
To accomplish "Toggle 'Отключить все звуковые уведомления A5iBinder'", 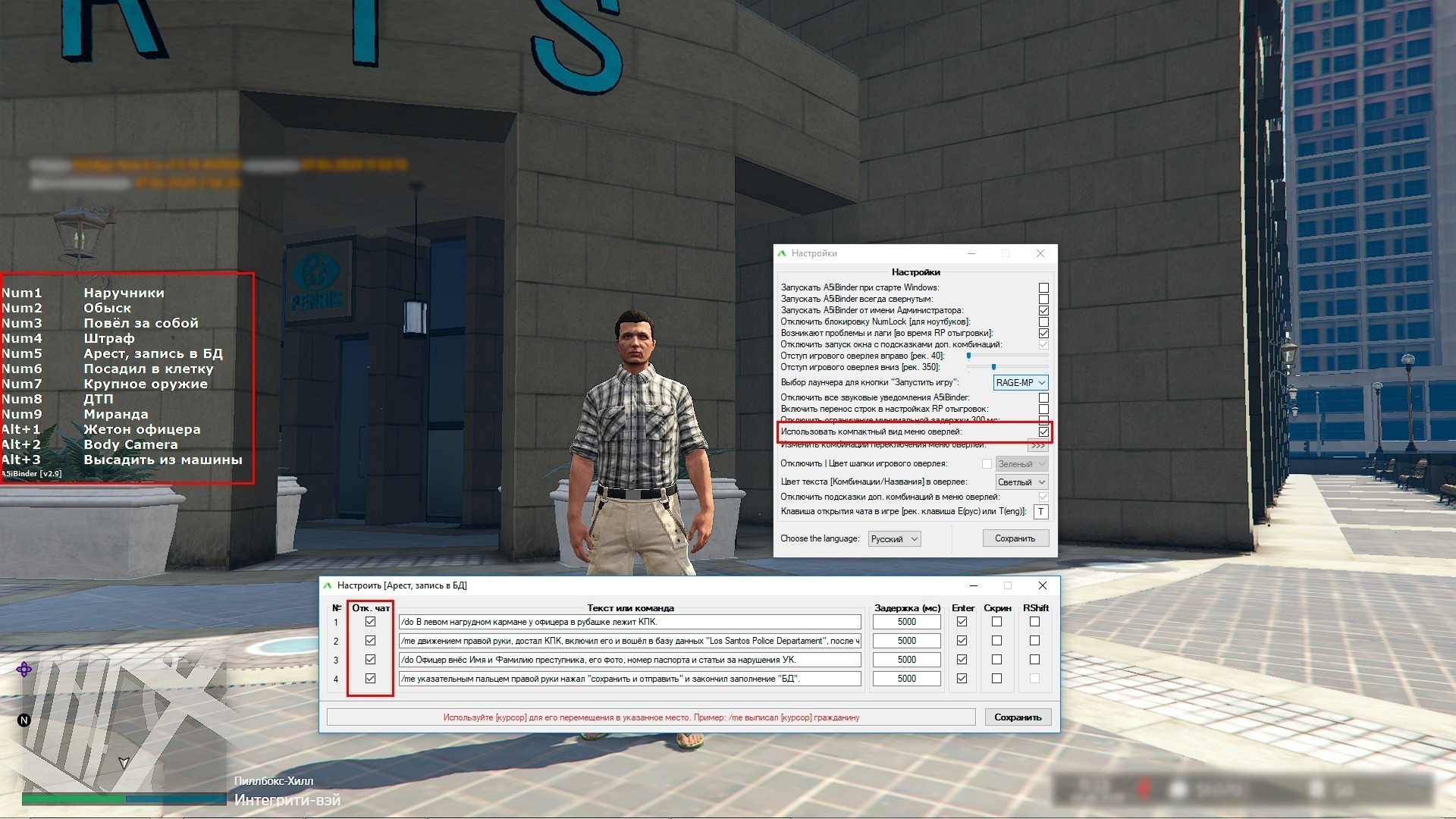I will (1043, 398).
